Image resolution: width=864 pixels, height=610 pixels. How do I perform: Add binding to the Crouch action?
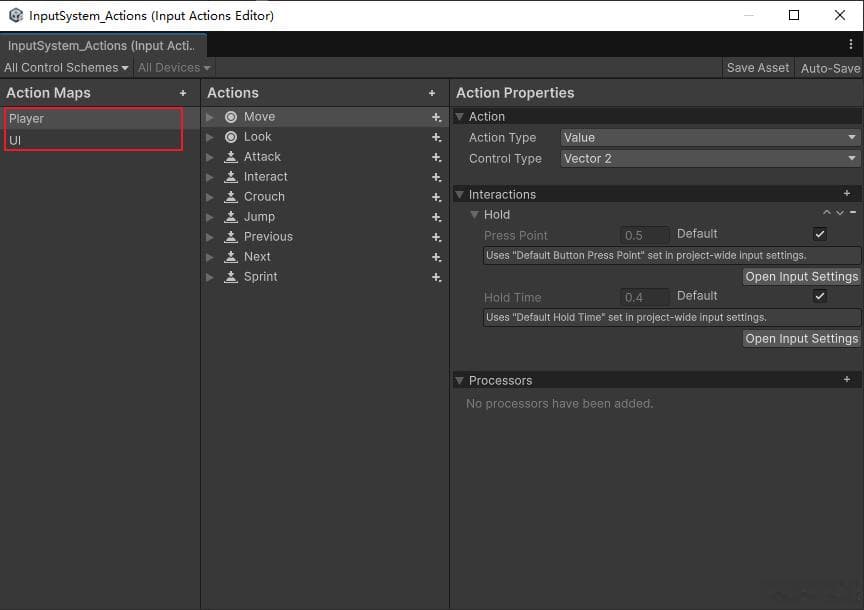pyautogui.click(x=436, y=197)
